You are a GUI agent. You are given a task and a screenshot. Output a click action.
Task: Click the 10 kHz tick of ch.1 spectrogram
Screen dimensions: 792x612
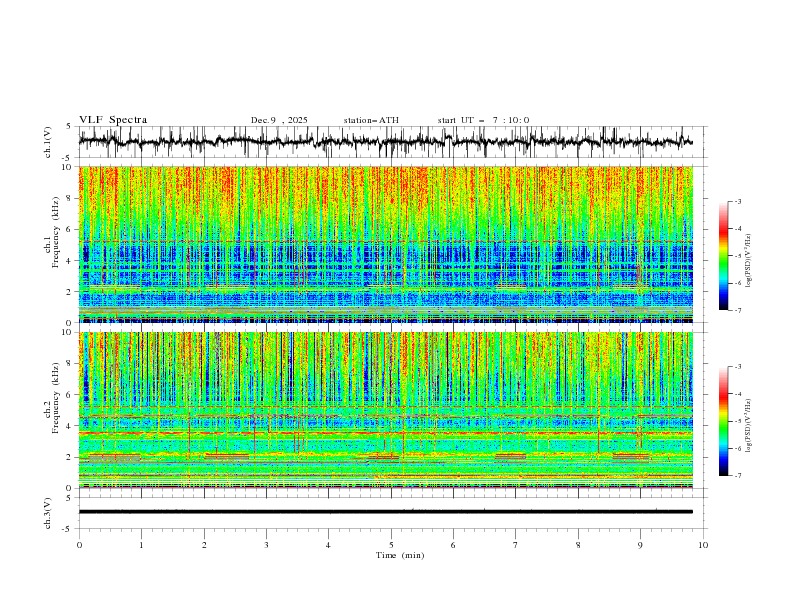click(x=68, y=167)
